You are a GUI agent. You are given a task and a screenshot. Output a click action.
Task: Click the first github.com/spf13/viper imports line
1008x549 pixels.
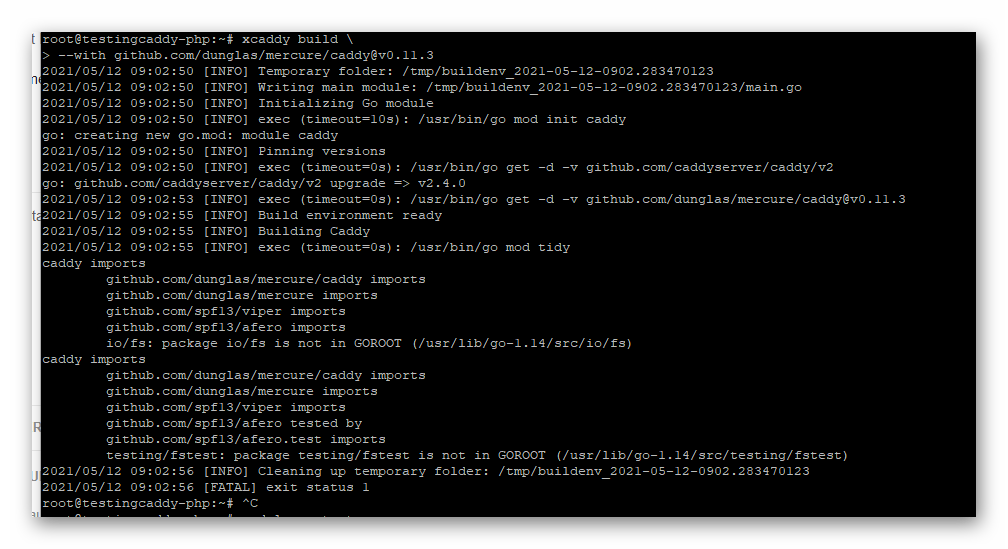[226, 311]
